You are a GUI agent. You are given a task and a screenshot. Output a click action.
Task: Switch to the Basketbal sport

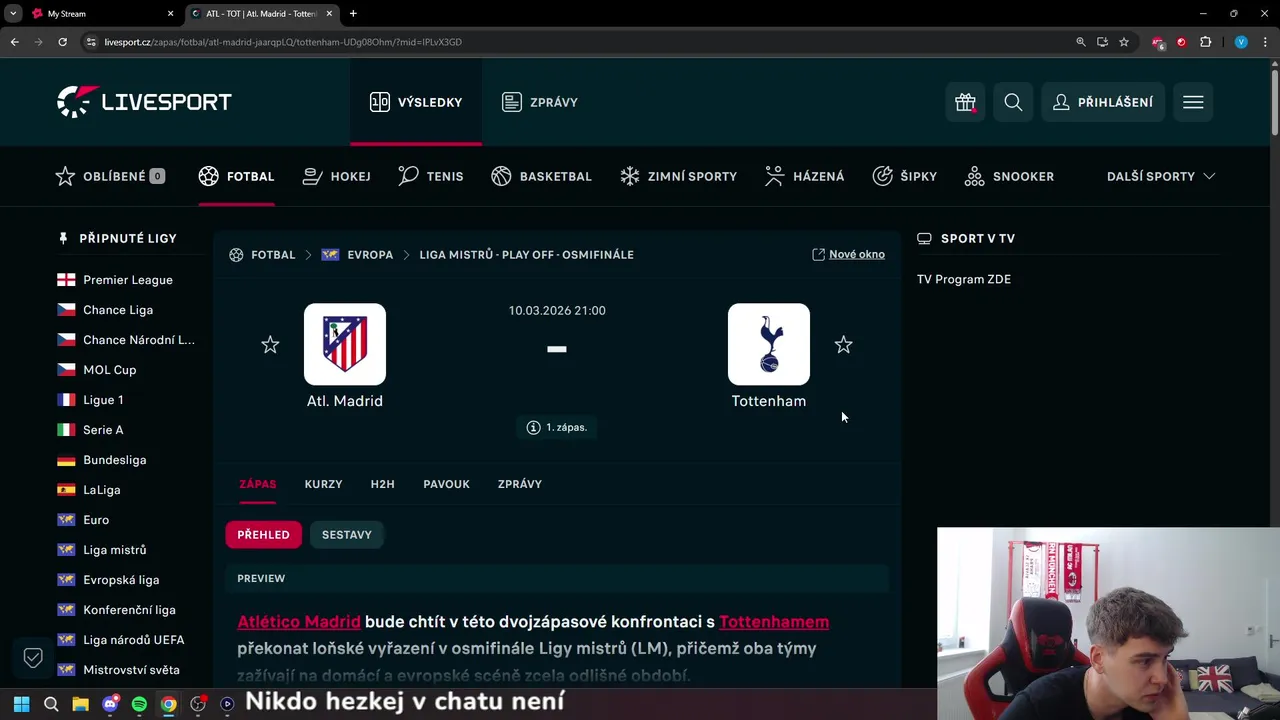[542, 176]
